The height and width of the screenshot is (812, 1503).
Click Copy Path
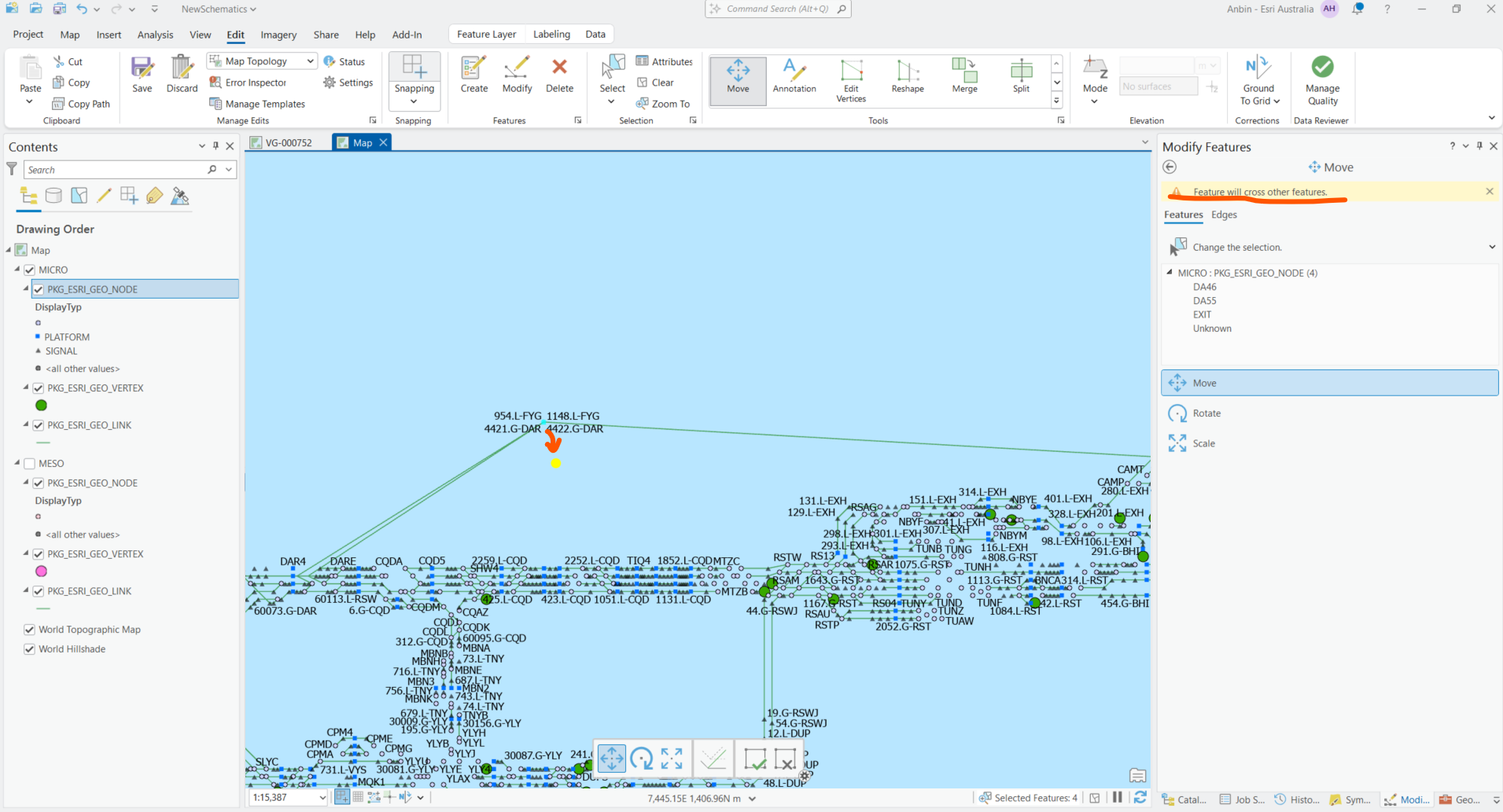coord(81,104)
